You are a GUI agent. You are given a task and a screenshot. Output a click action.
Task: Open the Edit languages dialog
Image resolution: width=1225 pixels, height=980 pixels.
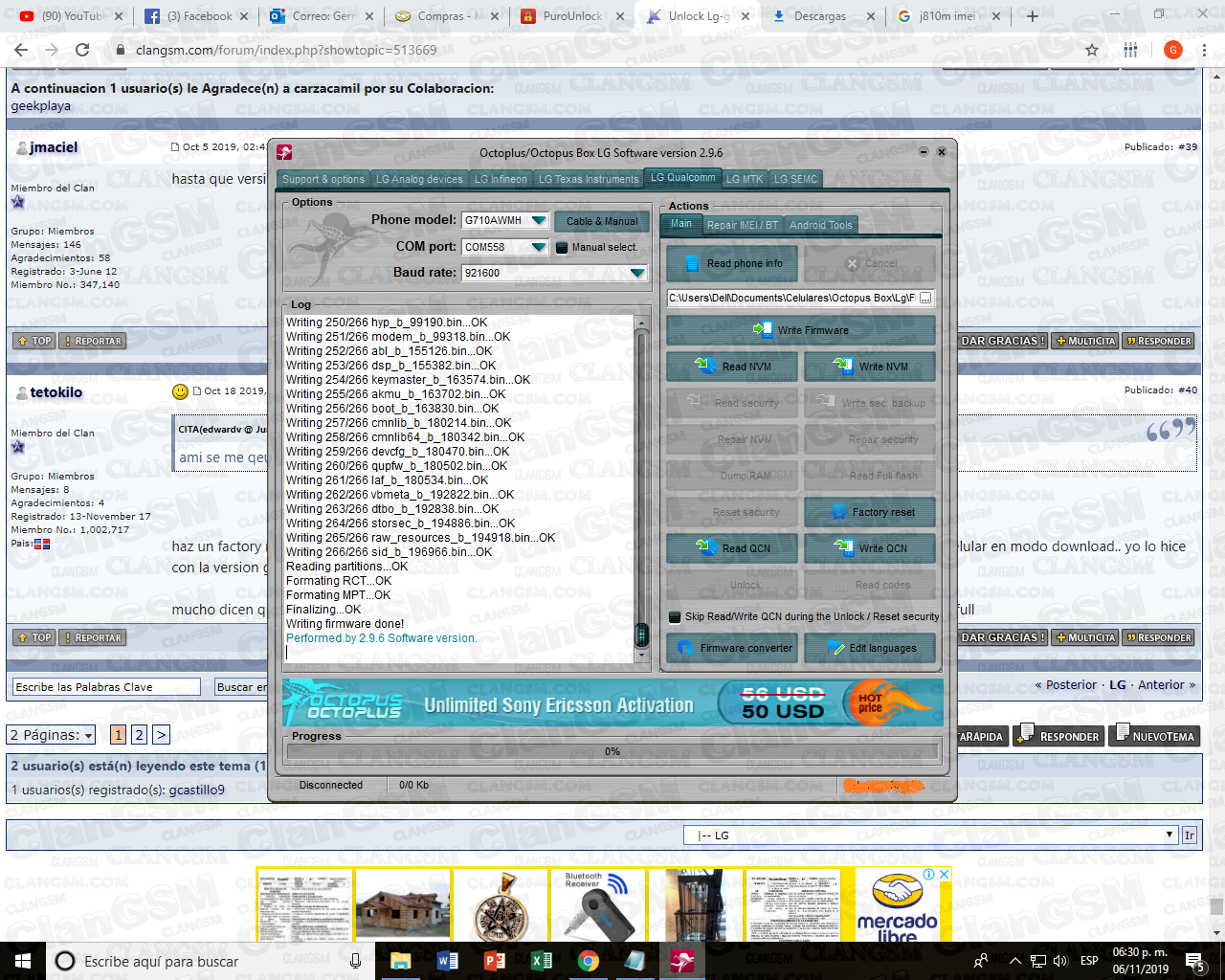coord(869,648)
